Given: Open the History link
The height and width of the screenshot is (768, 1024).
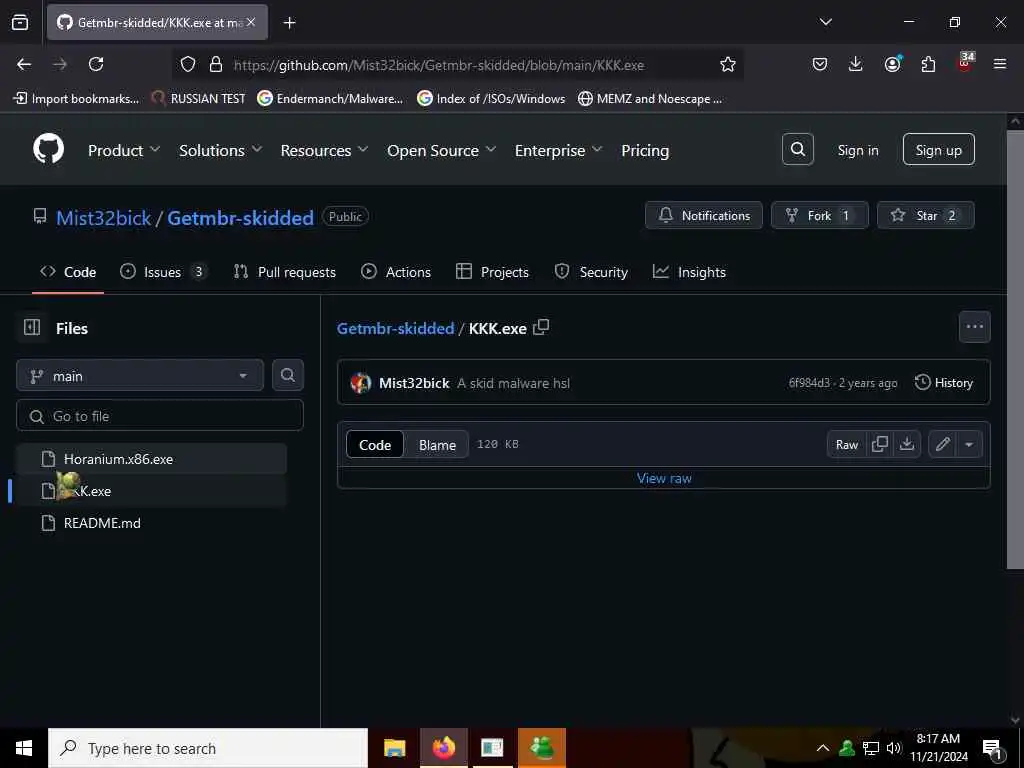Looking at the screenshot, I should pyautogui.click(x=944, y=383).
